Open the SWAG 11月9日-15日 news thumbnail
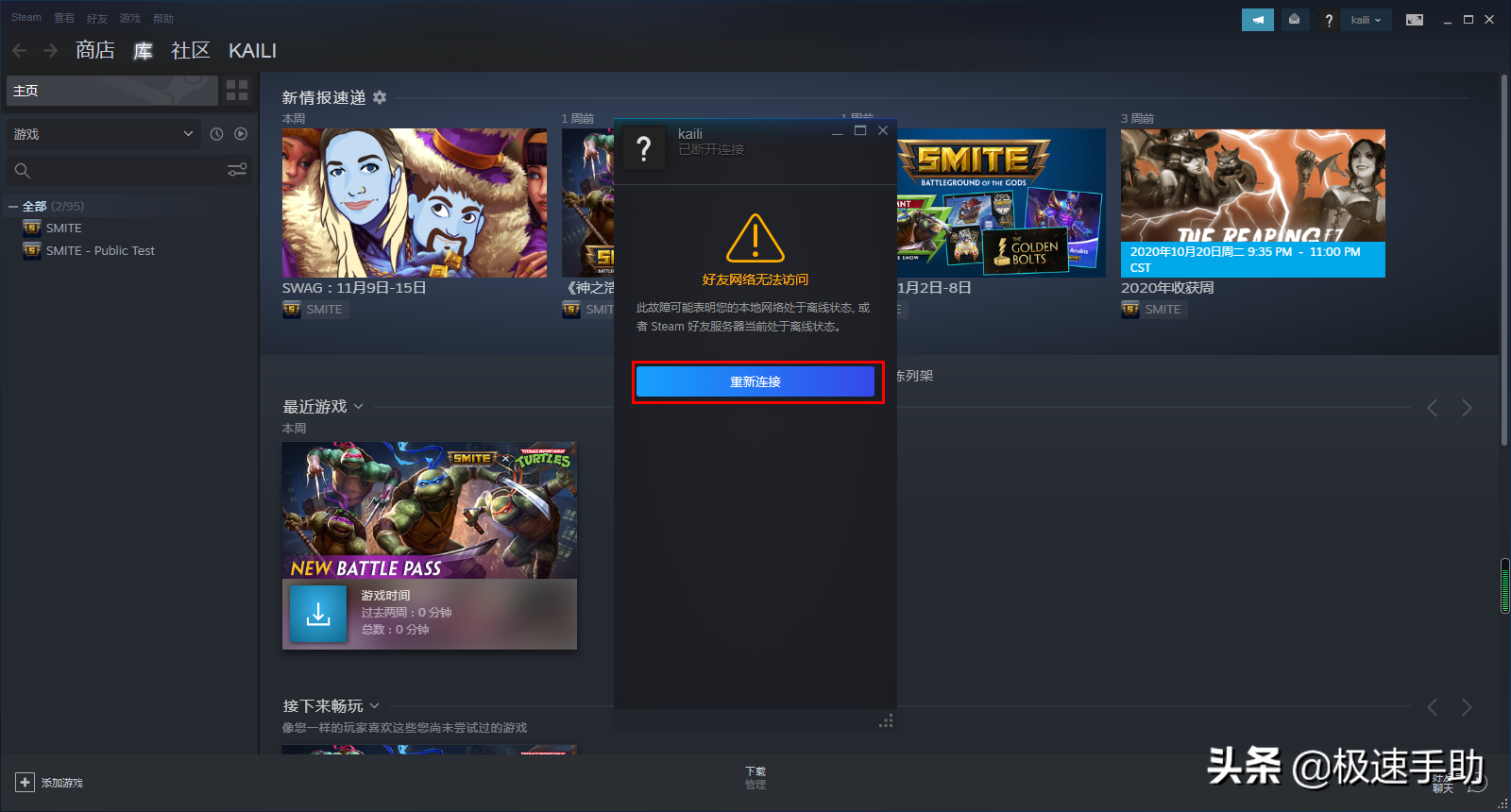1511x812 pixels. tap(415, 202)
